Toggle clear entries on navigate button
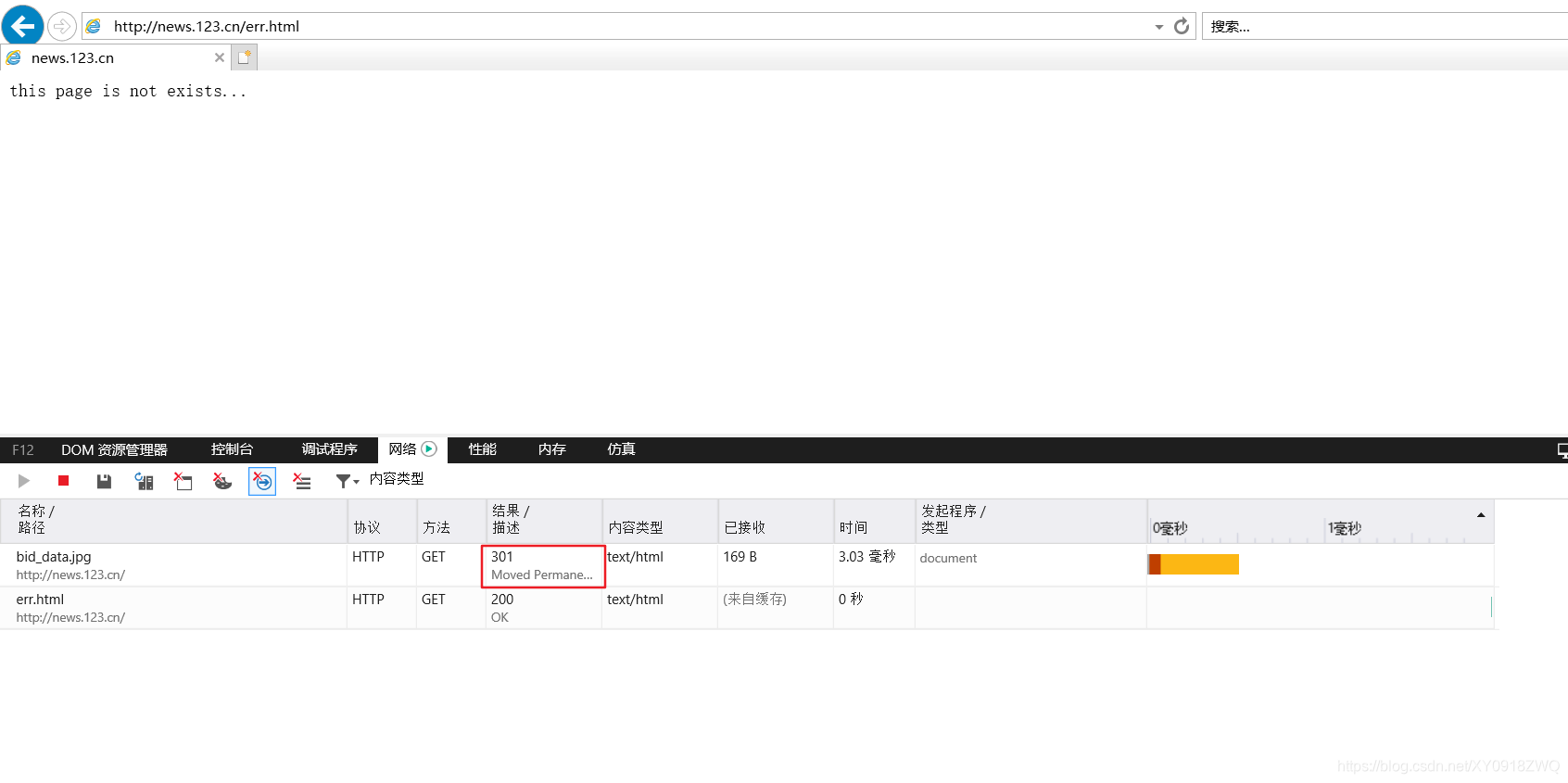Screen dimensions: 1568x783 point(262,481)
